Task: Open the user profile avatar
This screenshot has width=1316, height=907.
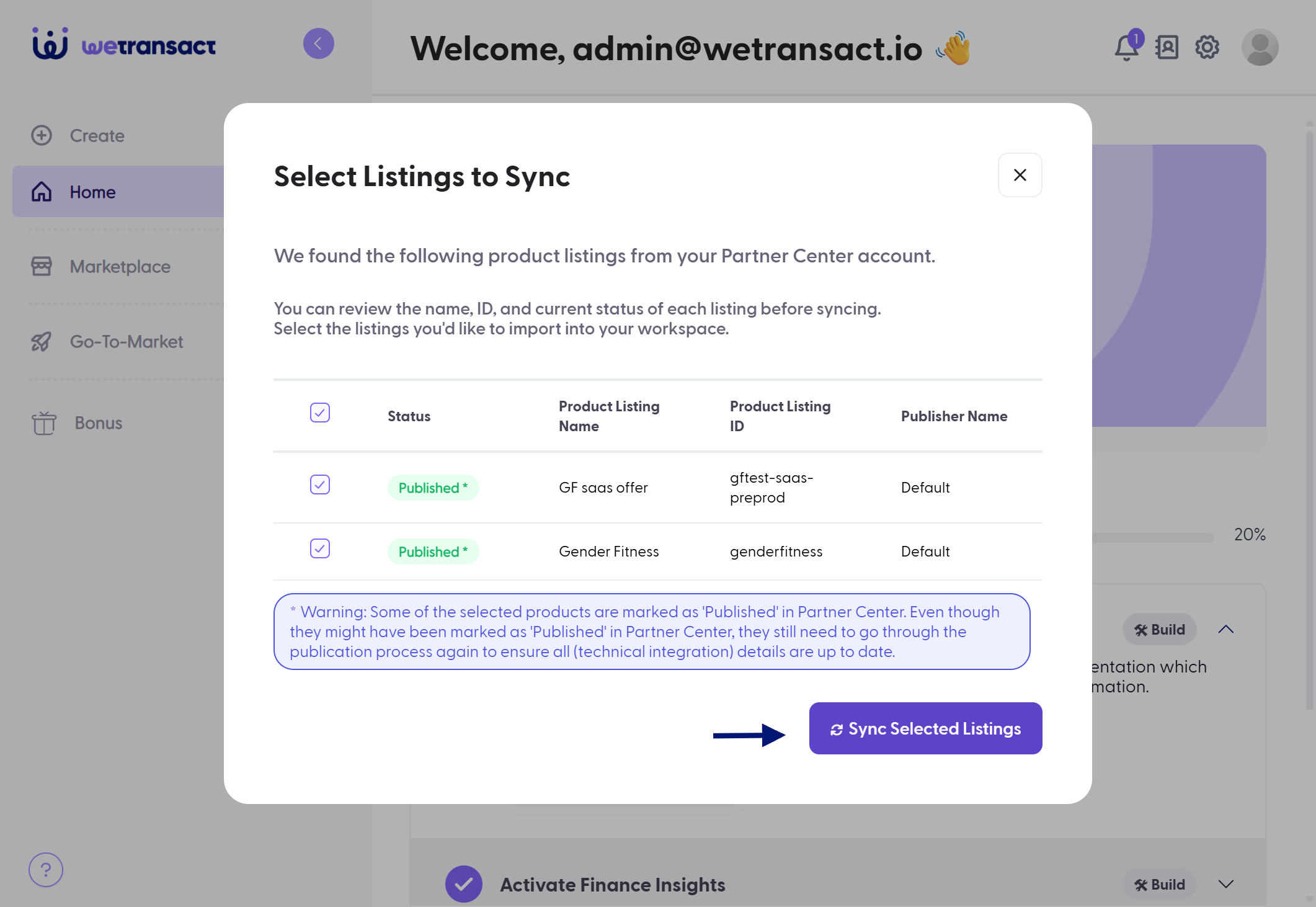Action: [1260, 47]
